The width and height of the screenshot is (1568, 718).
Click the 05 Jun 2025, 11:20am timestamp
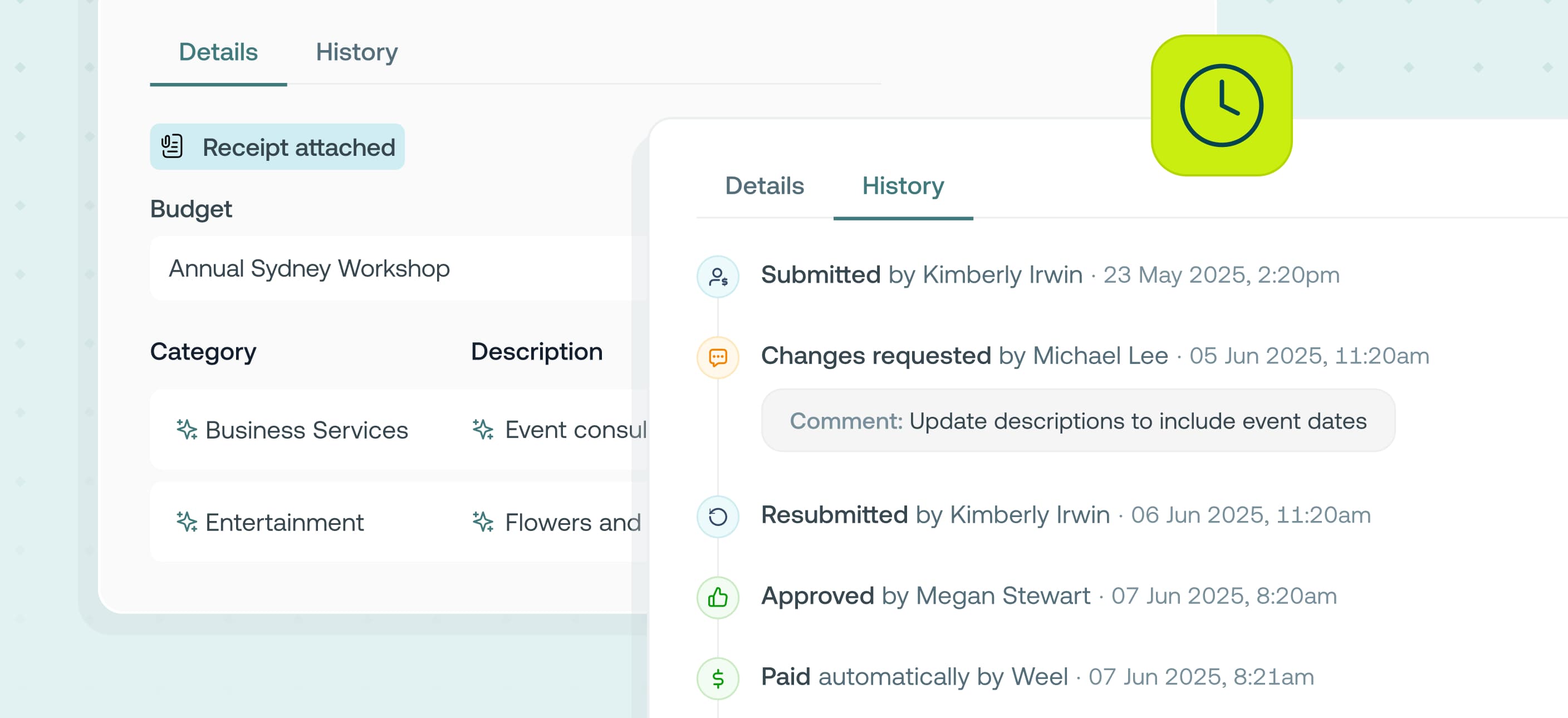pyautogui.click(x=1309, y=356)
